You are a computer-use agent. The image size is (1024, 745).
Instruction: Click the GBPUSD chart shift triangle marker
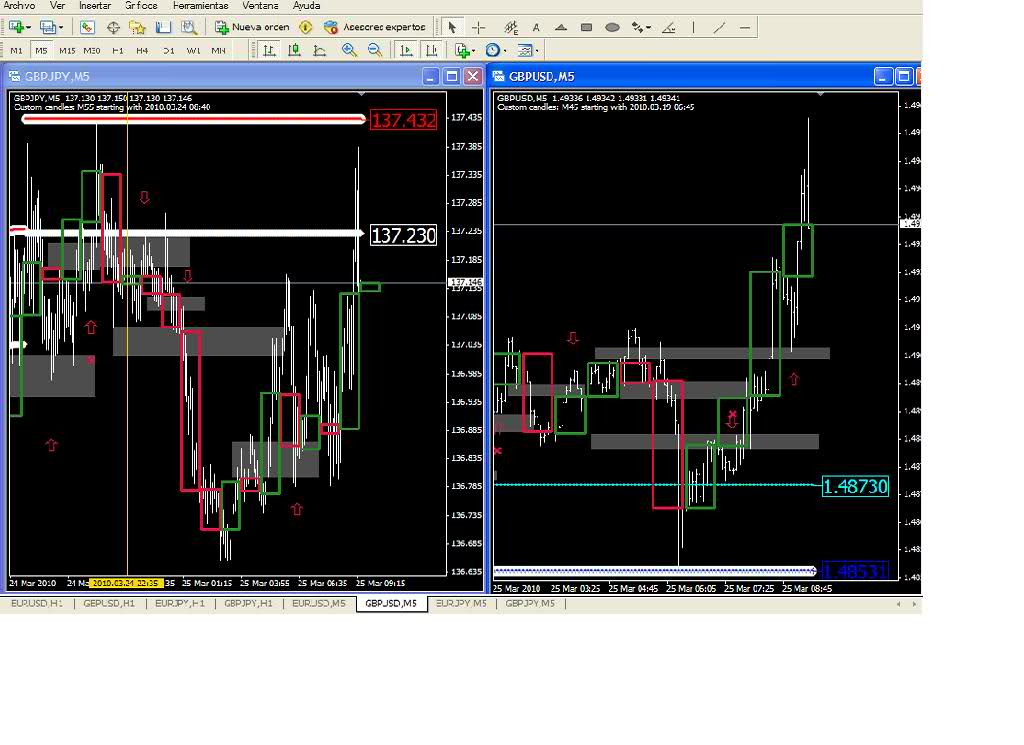[820, 95]
